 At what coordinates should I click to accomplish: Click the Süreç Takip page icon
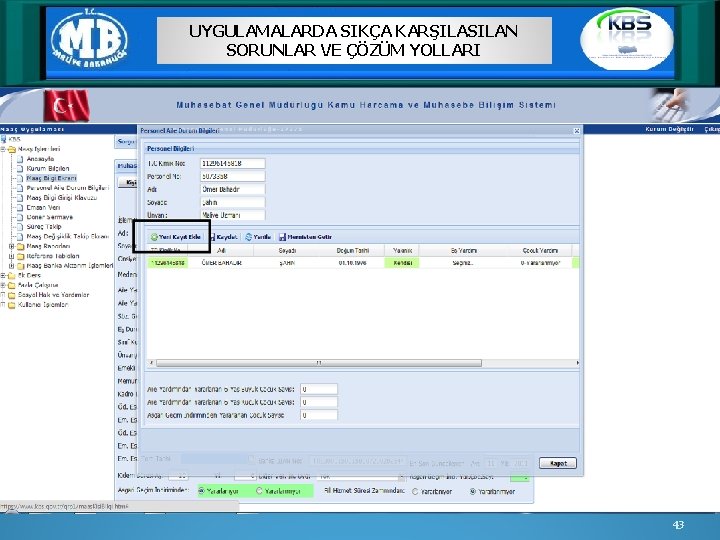20,227
